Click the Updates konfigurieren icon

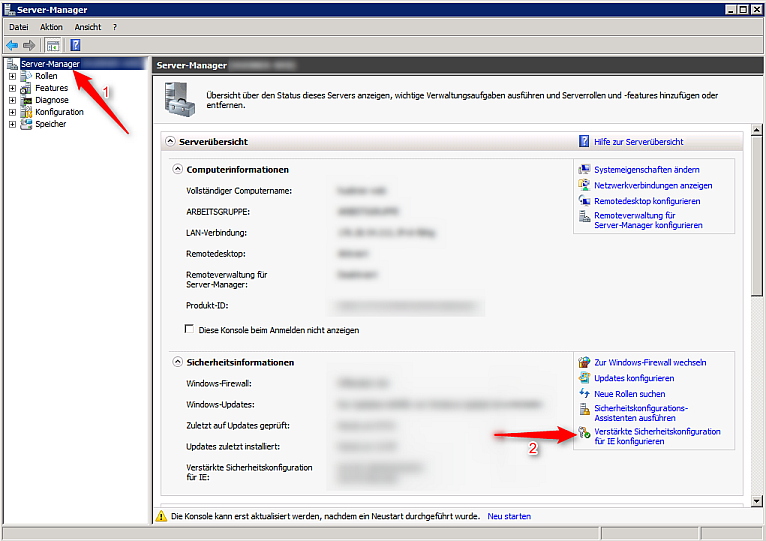(x=584, y=378)
